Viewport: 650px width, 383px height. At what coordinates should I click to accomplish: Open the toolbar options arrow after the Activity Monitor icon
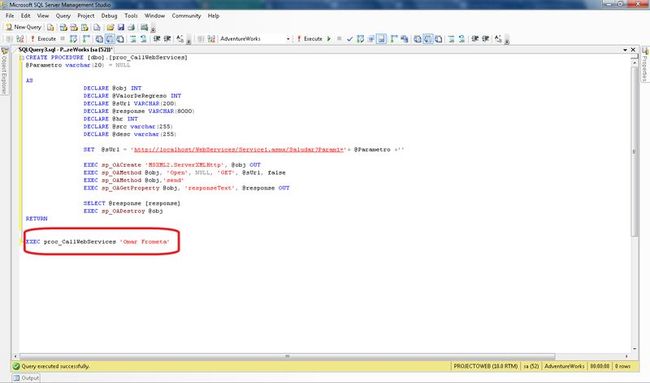coord(153,29)
